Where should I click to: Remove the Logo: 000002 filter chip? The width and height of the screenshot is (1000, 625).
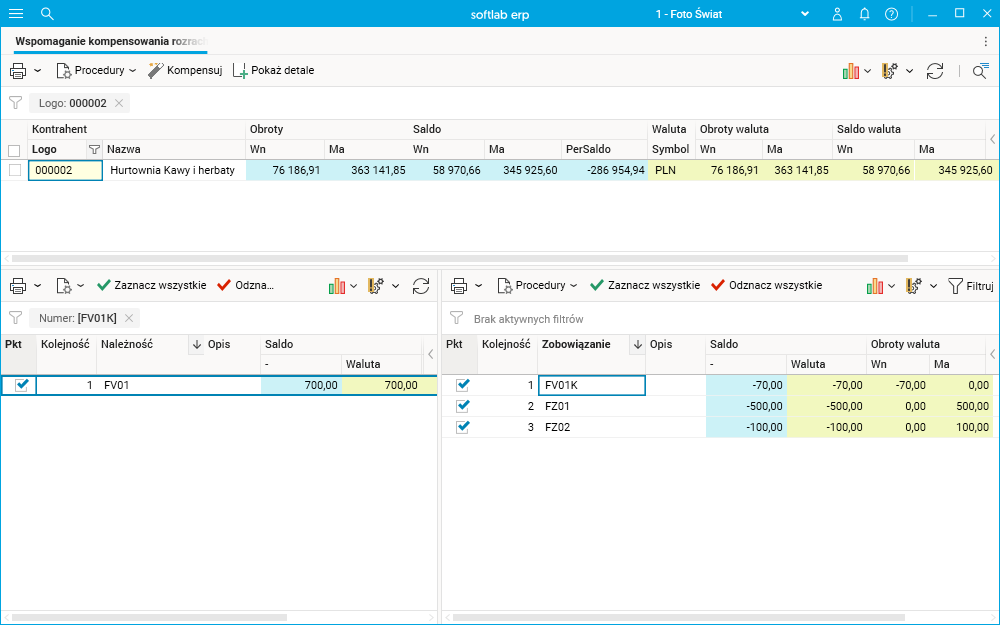point(119,103)
